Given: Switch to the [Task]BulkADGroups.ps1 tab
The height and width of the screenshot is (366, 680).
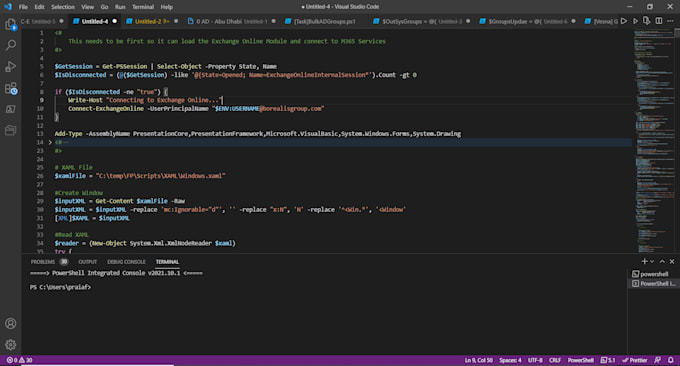Looking at the screenshot, I should [x=324, y=21].
